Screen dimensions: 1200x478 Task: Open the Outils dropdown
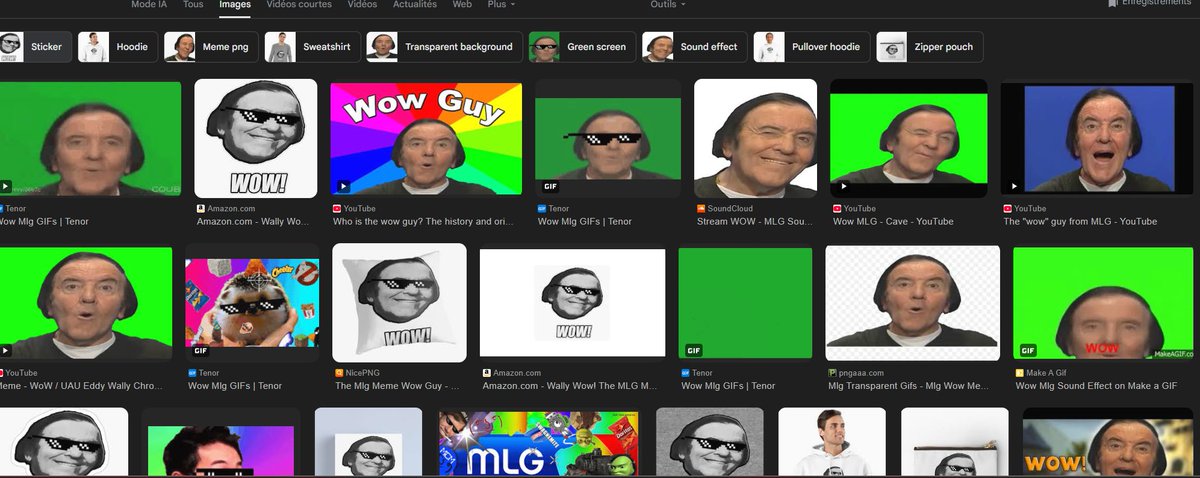pyautogui.click(x=668, y=4)
